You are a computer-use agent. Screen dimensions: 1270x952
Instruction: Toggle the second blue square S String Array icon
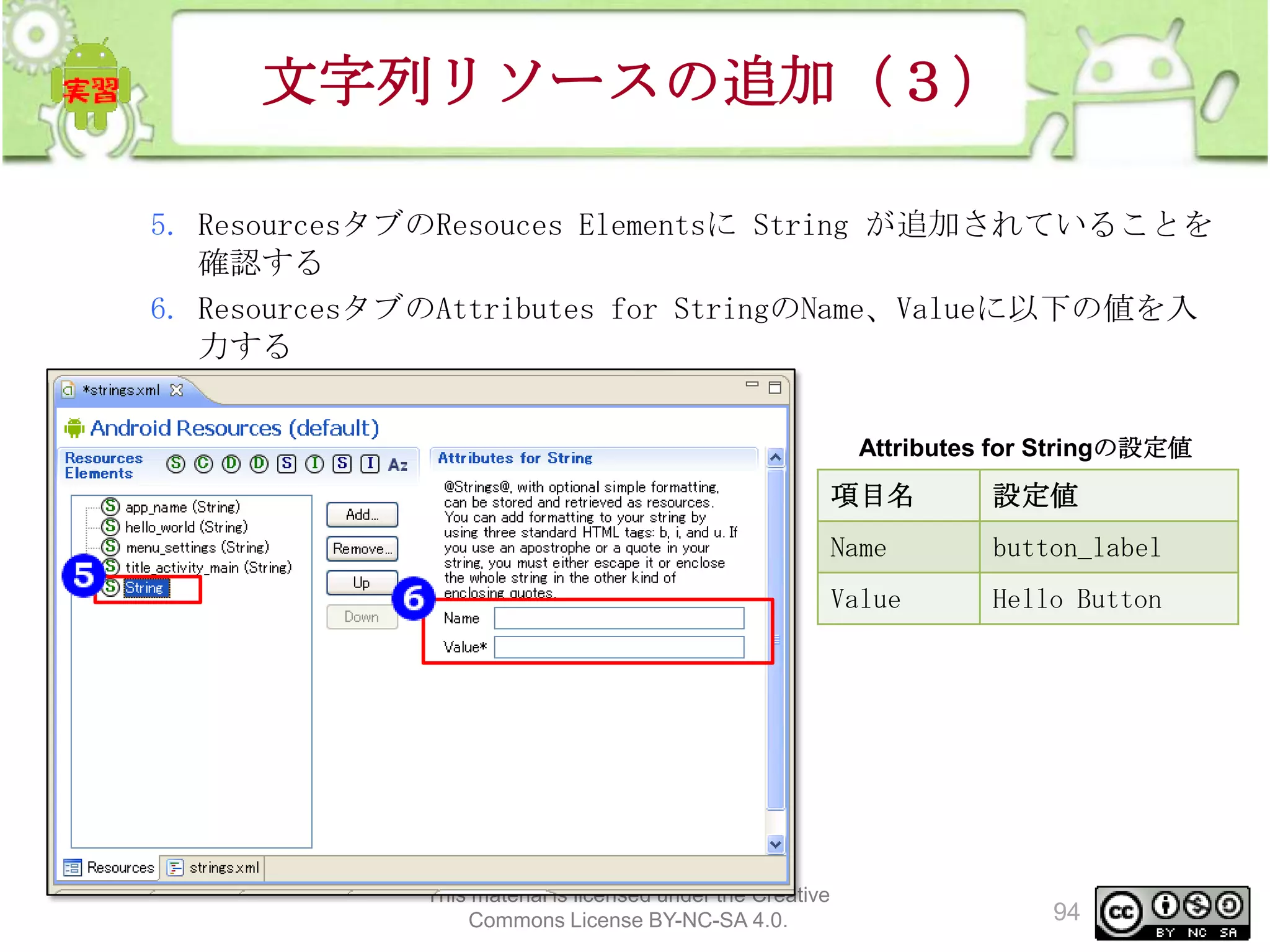[x=342, y=464]
